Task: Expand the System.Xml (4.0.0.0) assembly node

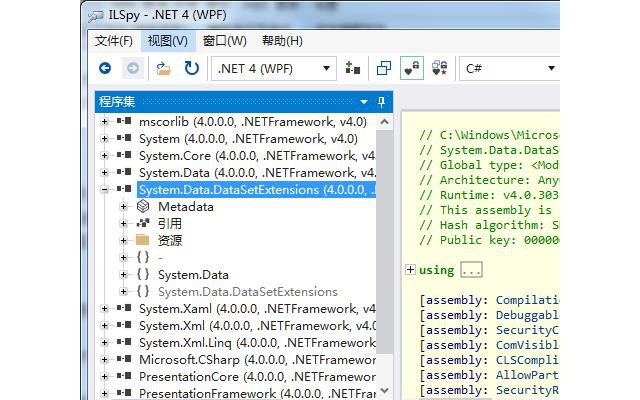Action: (104, 325)
